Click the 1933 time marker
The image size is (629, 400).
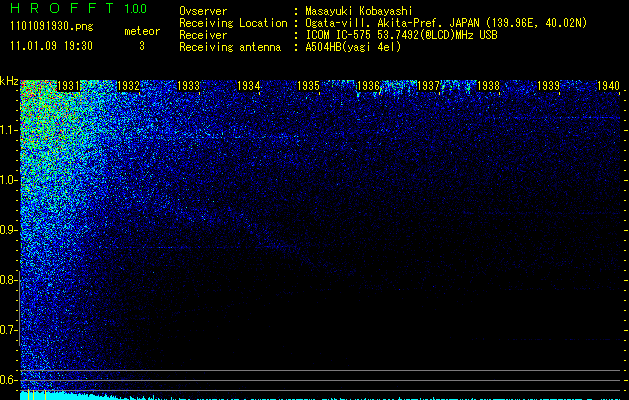coord(189,86)
